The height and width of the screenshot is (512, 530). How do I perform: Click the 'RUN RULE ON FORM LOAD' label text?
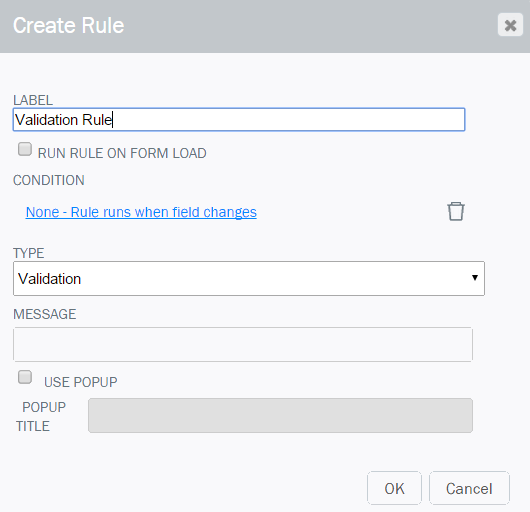click(122, 153)
